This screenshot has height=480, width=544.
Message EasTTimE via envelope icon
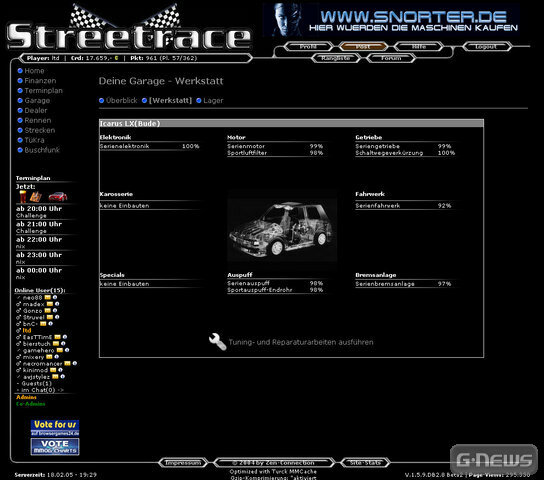(58, 337)
